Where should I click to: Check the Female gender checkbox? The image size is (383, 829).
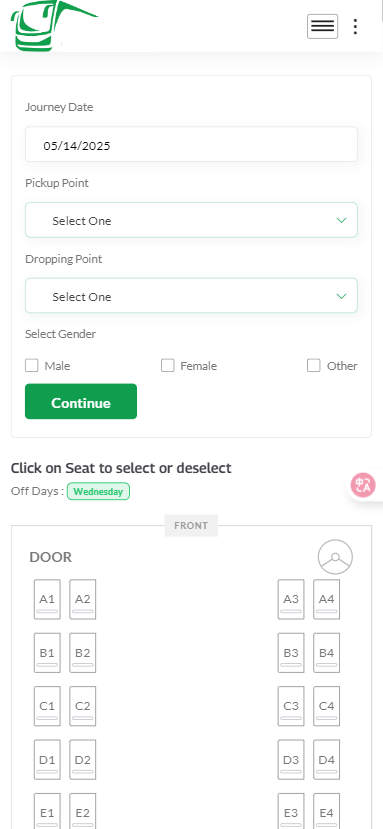(x=168, y=365)
